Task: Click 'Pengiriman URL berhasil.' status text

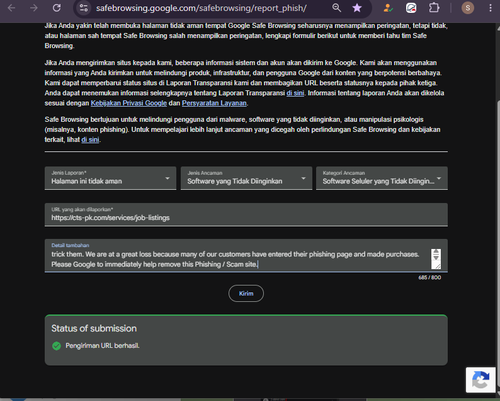Action: click(x=102, y=346)
